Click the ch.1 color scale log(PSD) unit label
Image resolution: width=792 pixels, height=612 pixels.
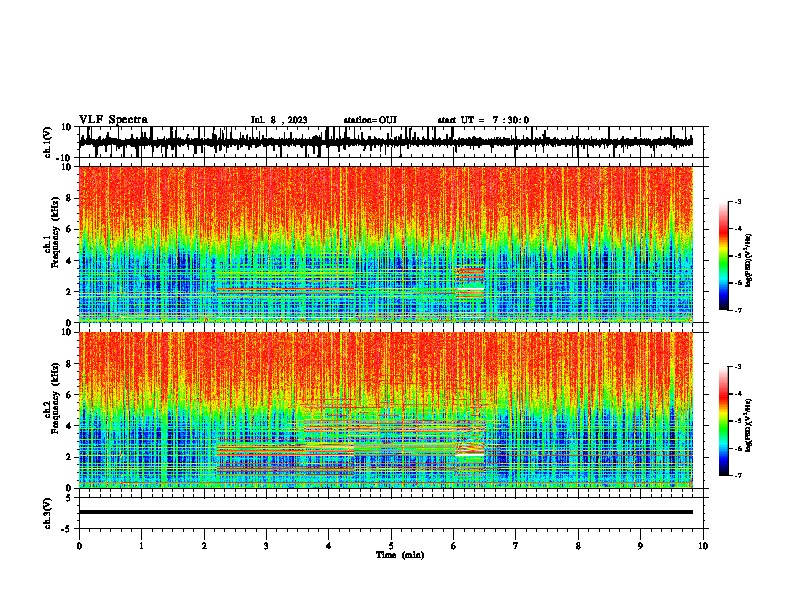point(749,260)
